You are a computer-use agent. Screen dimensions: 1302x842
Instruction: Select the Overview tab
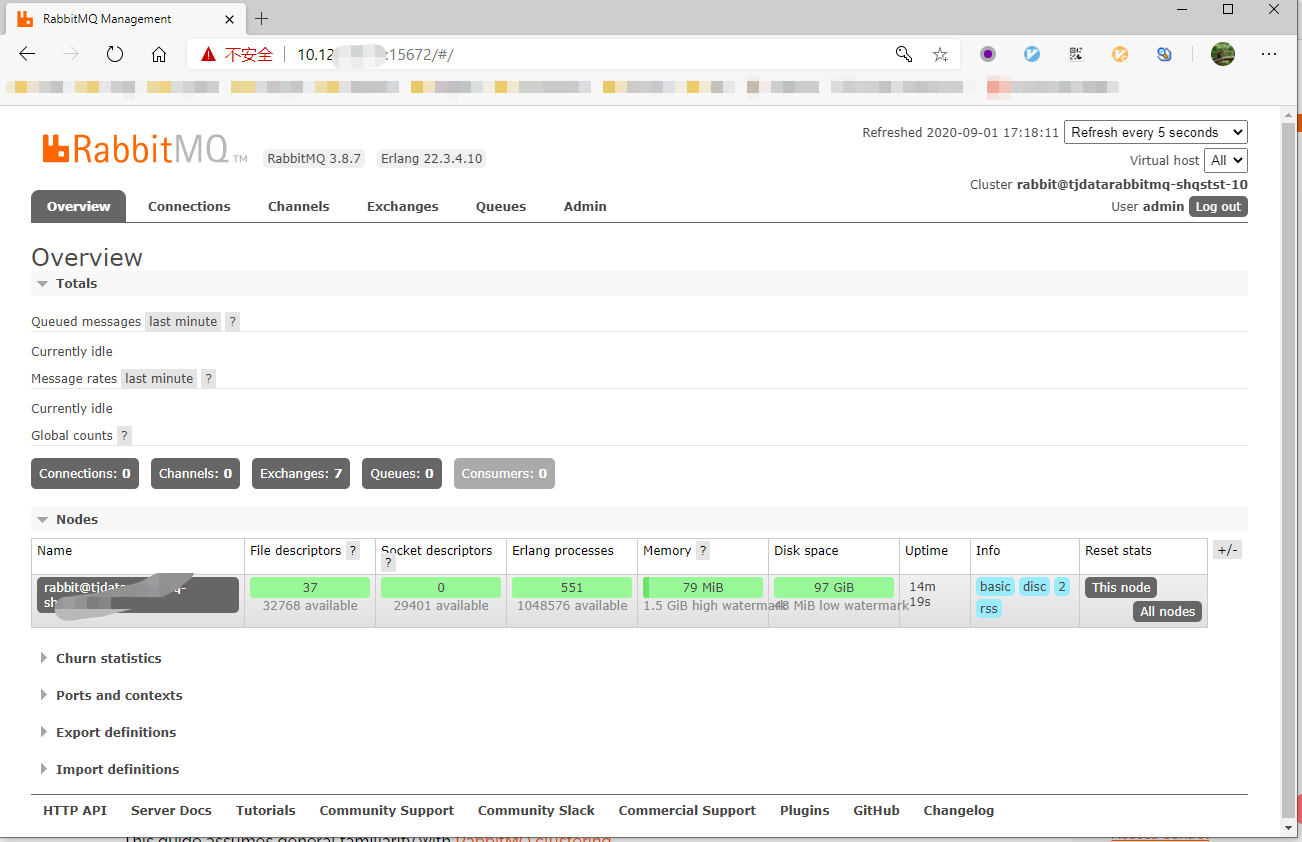pyautogui.click(x=78, y=206)
